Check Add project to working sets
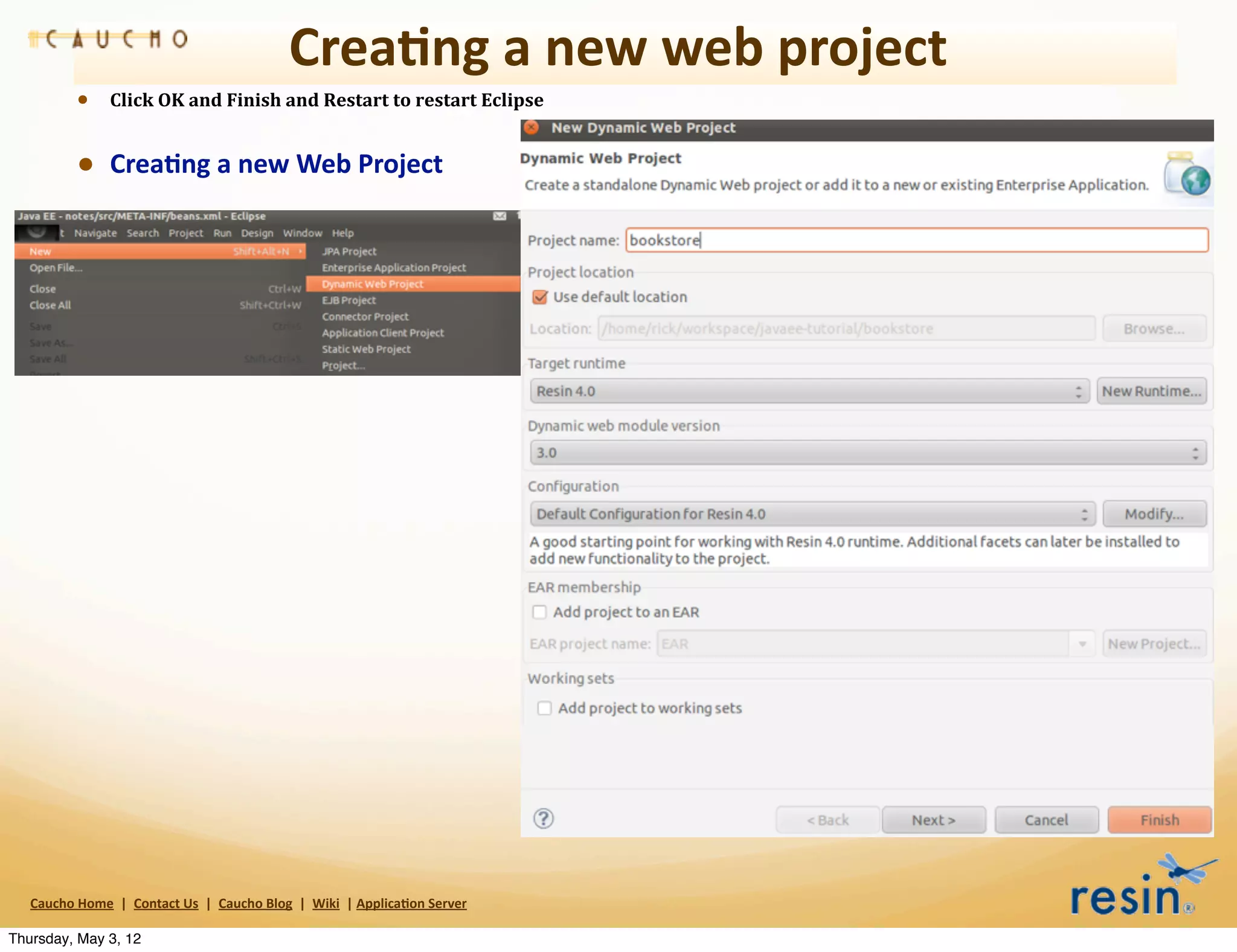 (544, 708)
